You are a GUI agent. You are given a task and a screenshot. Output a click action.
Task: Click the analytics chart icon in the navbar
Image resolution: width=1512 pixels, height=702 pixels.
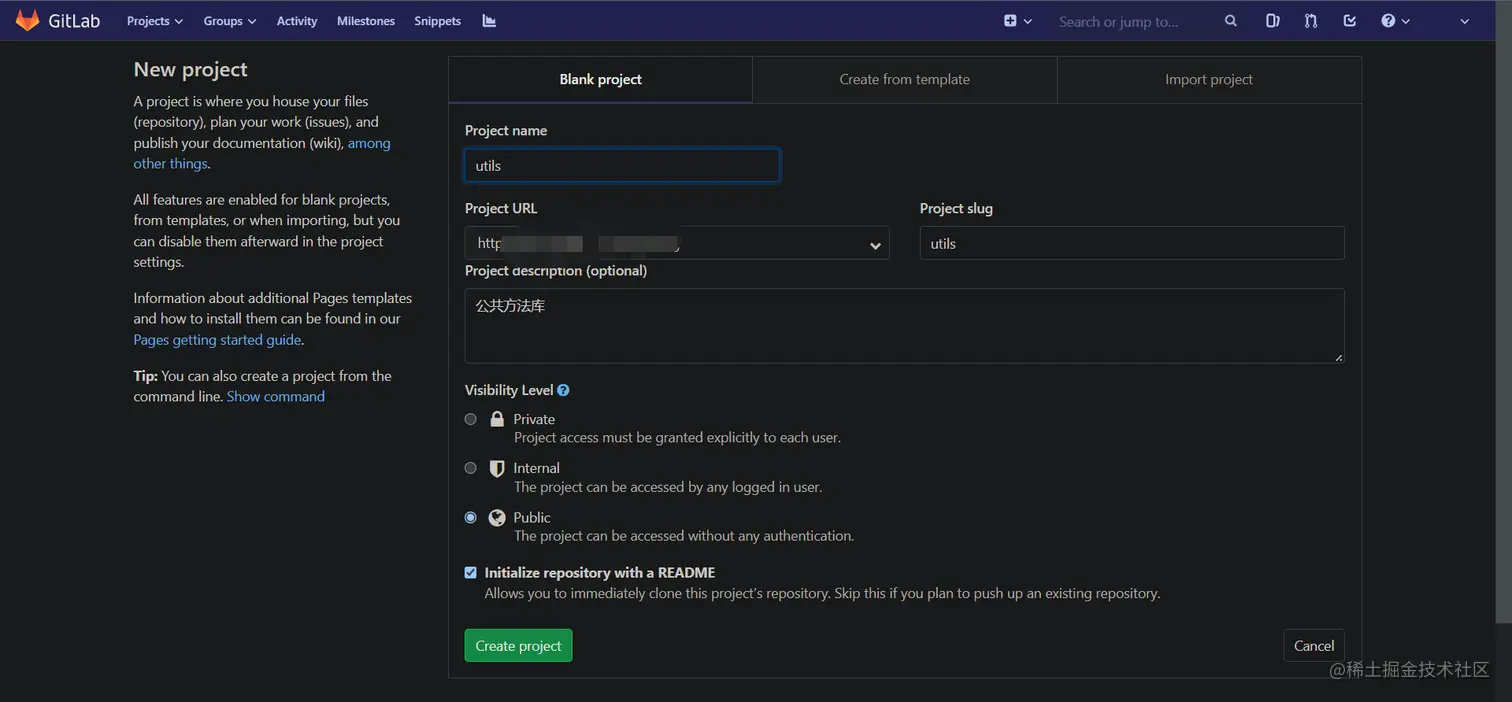[489, 20]
